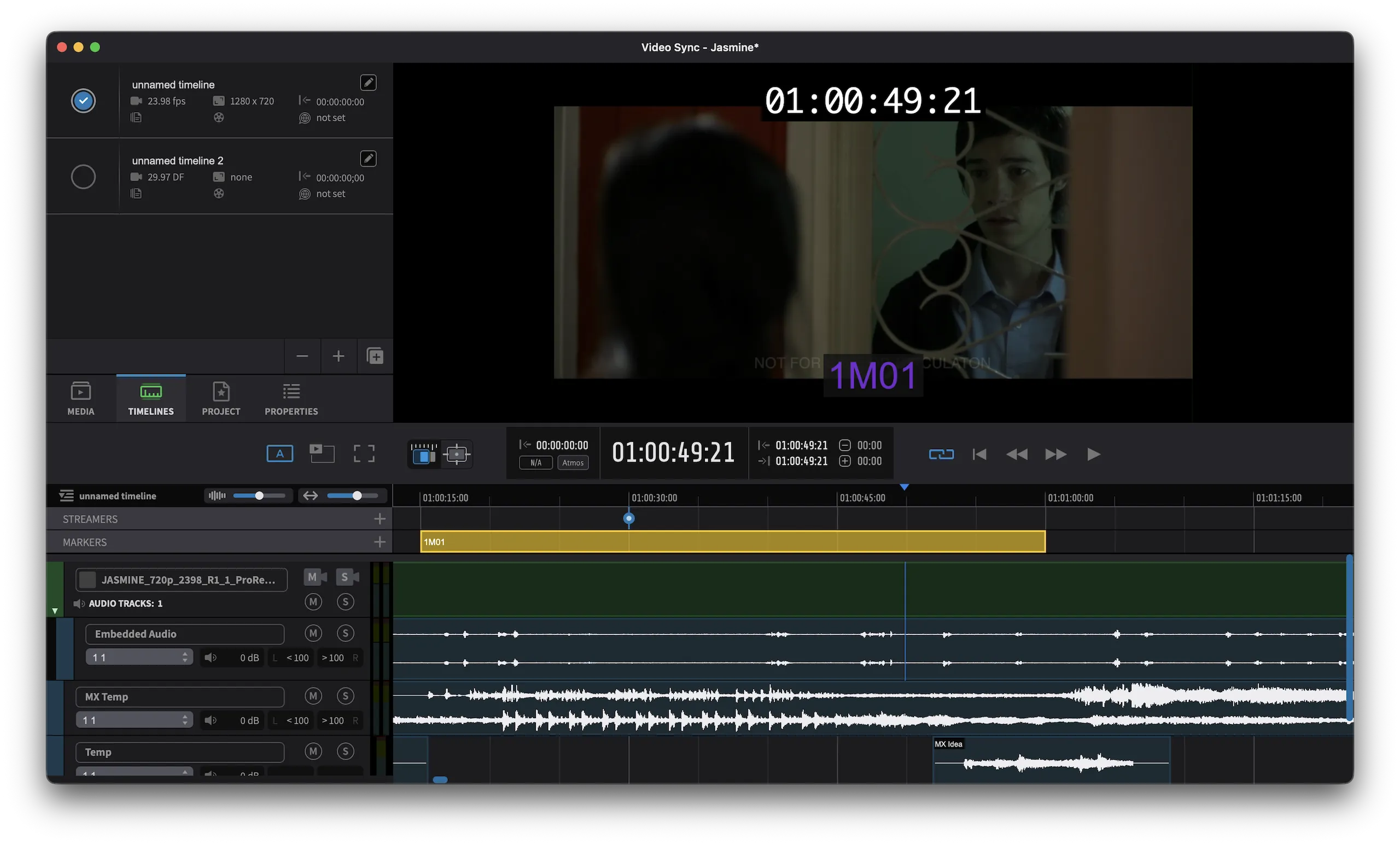Solo the Temp track
Viewport: 1400px width, 845px height.
point(346,753)
